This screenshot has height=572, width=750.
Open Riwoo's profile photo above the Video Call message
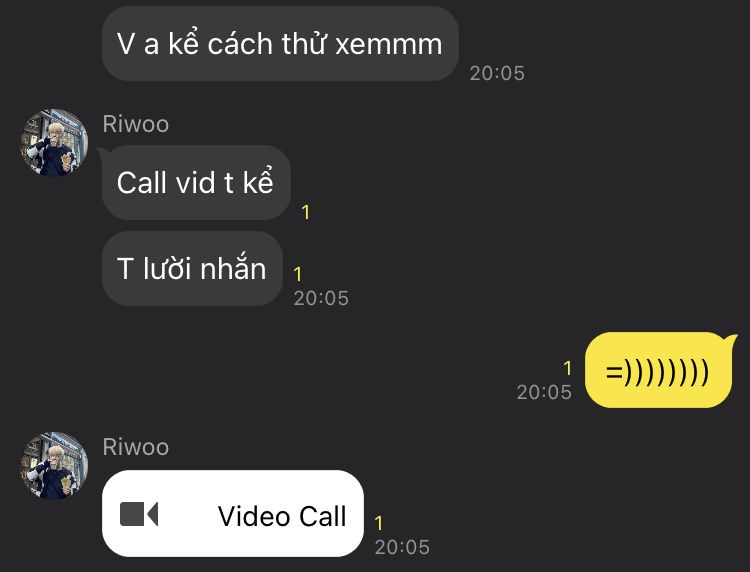click(54, 466)
